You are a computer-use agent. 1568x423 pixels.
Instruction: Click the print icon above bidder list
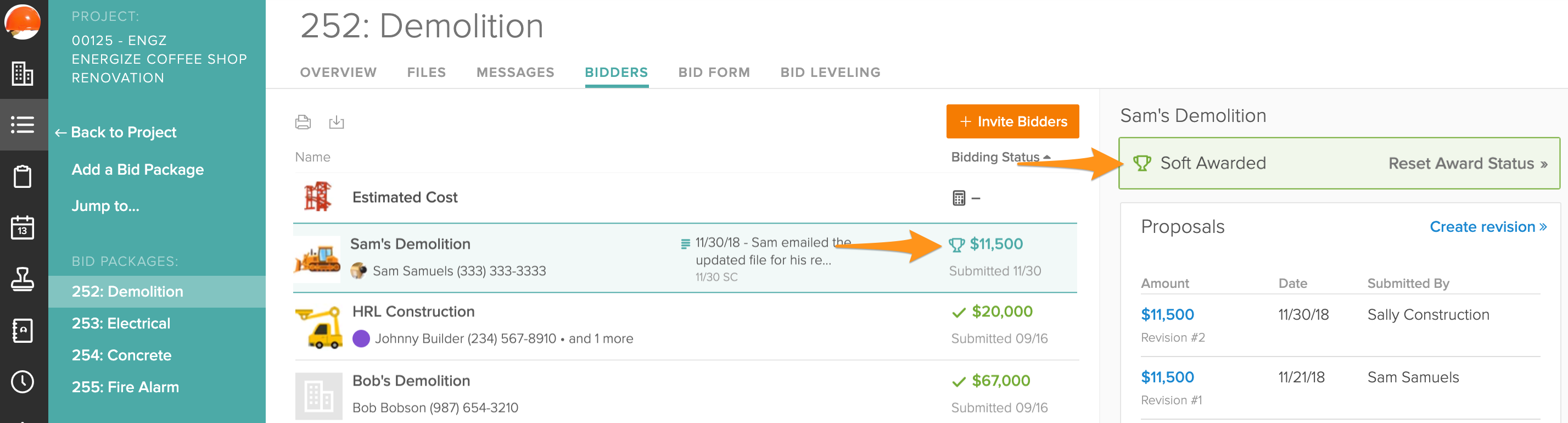click(x=303, y=123)
